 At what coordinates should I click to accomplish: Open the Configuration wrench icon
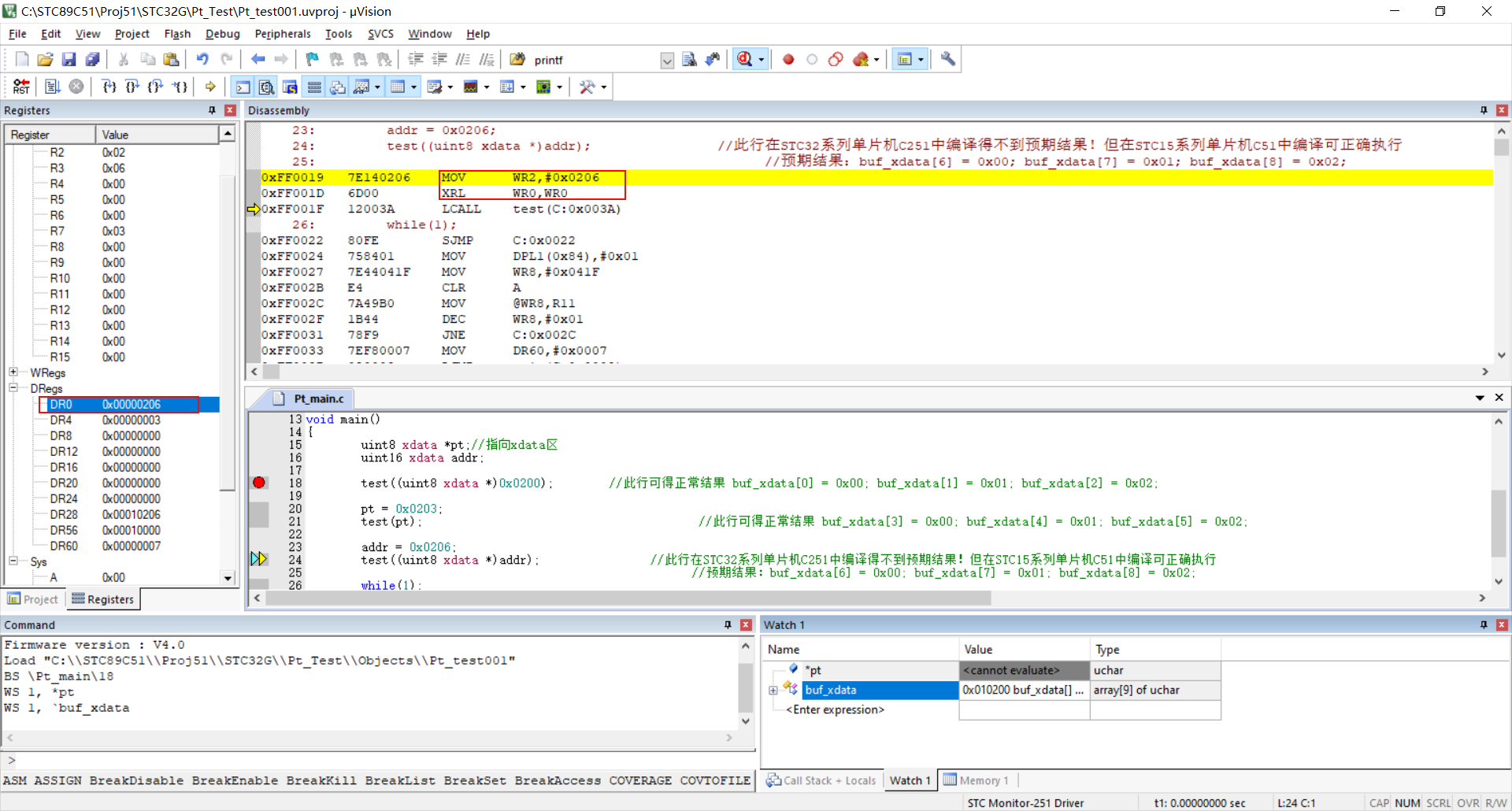point(948,59)
